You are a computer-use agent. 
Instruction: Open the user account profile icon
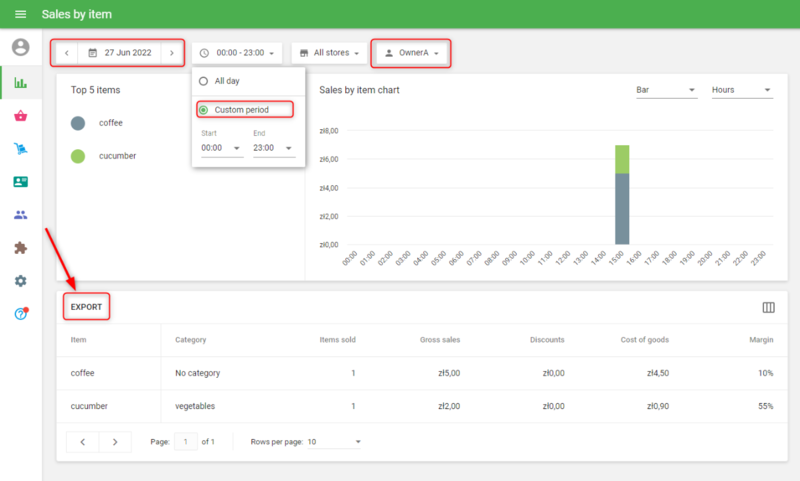[x=20, y=47]
